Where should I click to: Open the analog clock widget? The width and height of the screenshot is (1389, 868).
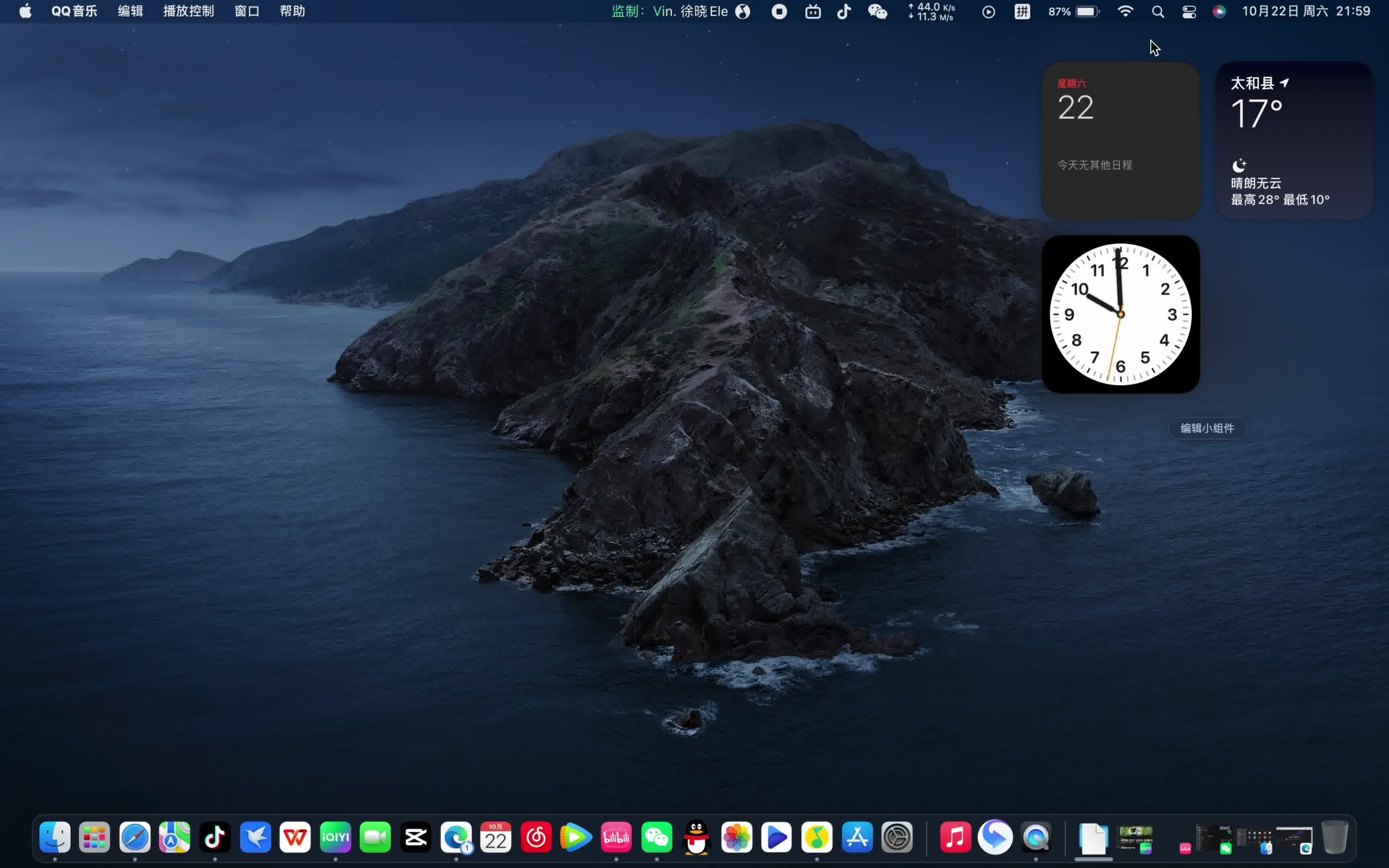1121,314
